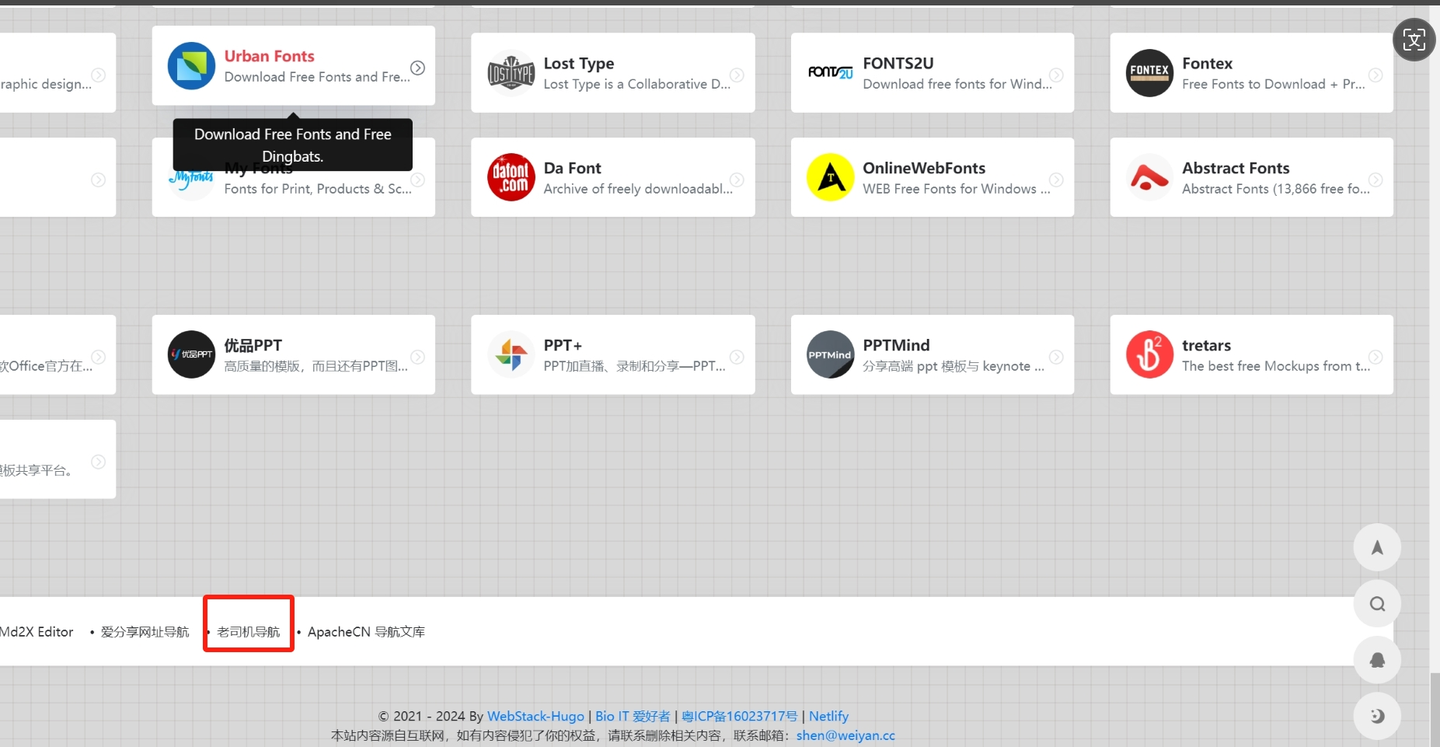
Task: Click the 'Abstract Fonts' card title
Action: click(x=1236, y=168)
